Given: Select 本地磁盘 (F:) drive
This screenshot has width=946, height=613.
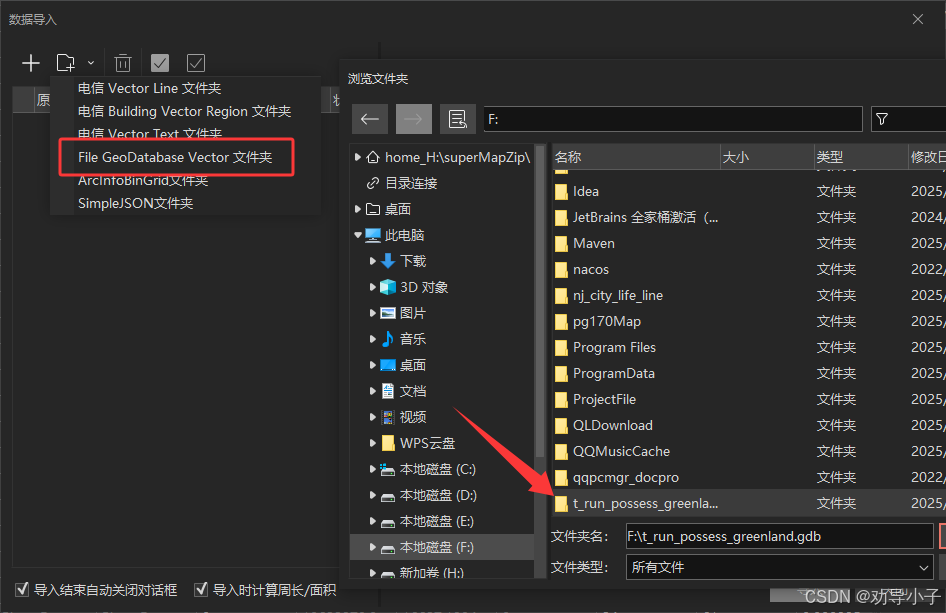Looking at the screenshot, I should [x=437, y=547].
